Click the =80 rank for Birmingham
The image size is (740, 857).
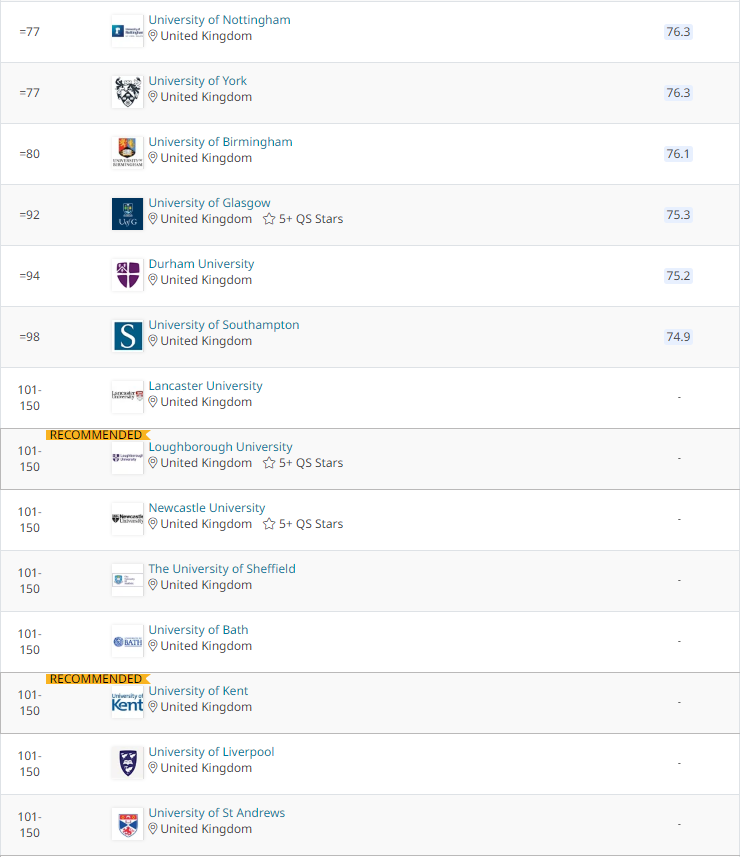coord(30,154)
